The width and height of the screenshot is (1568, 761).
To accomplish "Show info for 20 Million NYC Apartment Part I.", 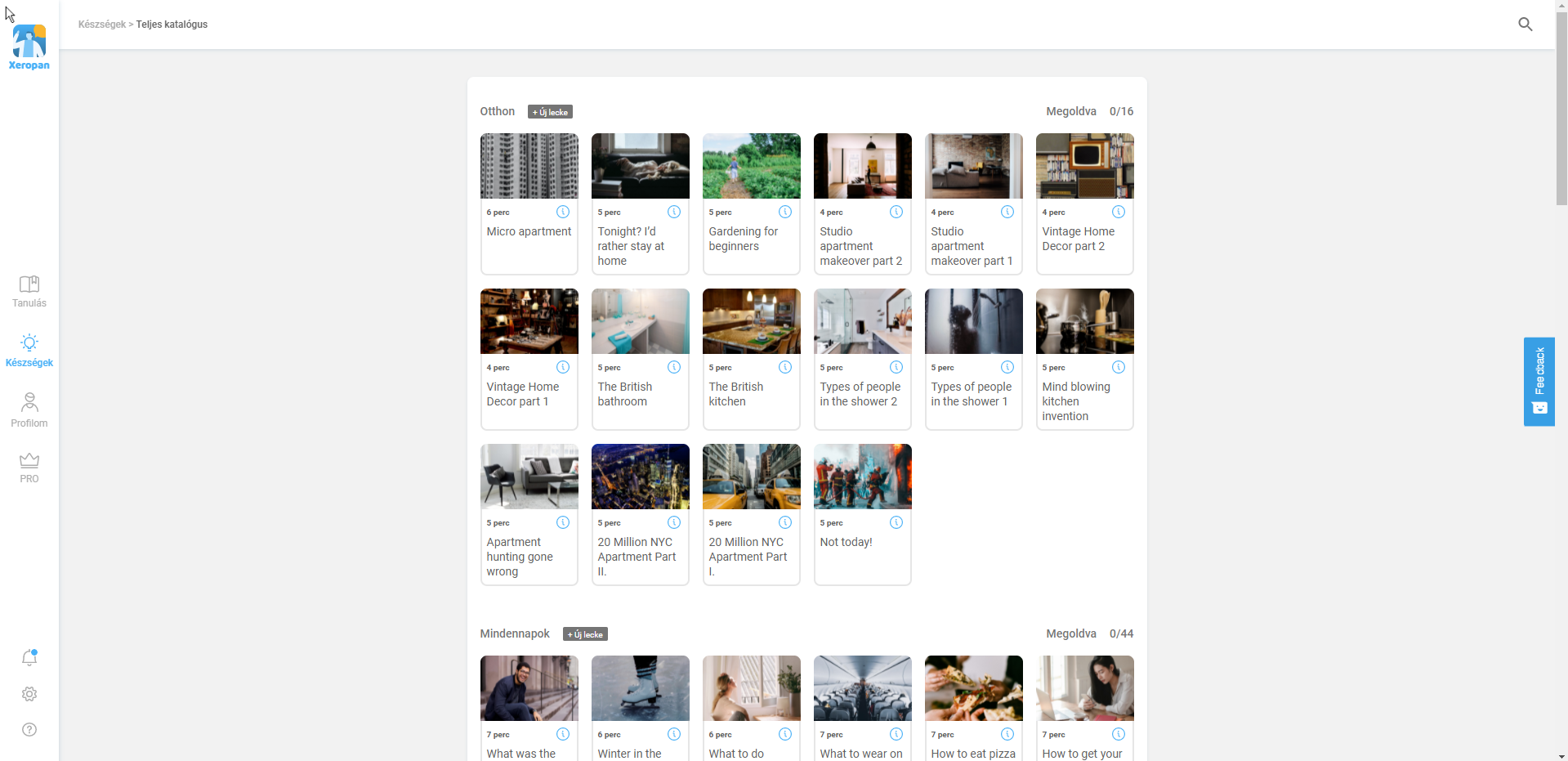I will [785, 522].
